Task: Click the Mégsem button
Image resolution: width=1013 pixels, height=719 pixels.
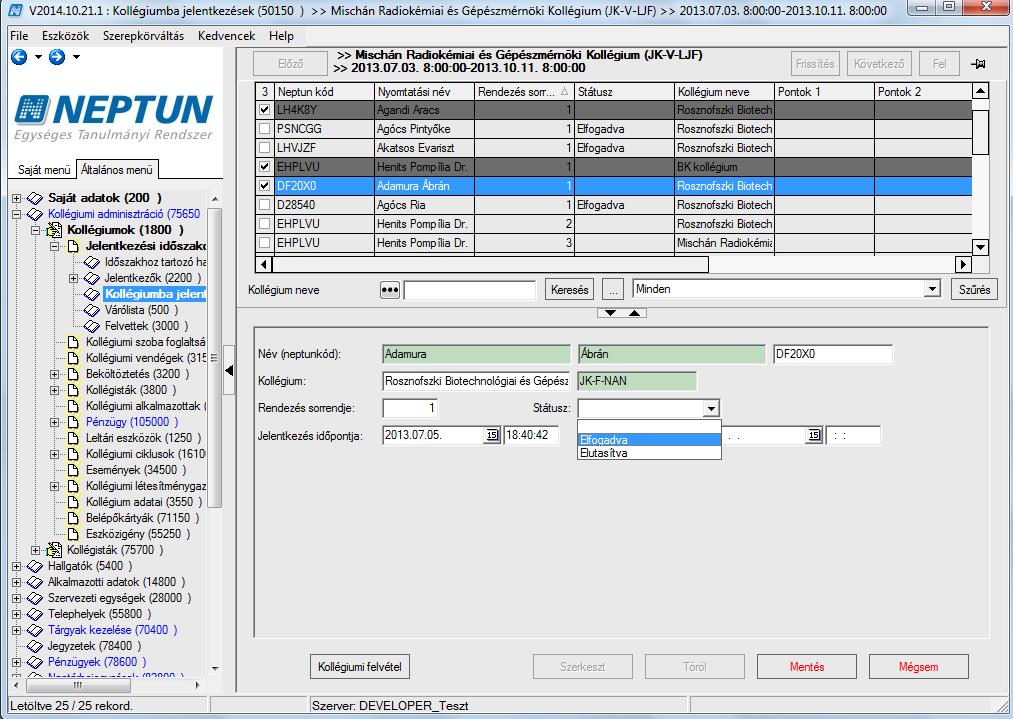Action: [x=919, y=667]
